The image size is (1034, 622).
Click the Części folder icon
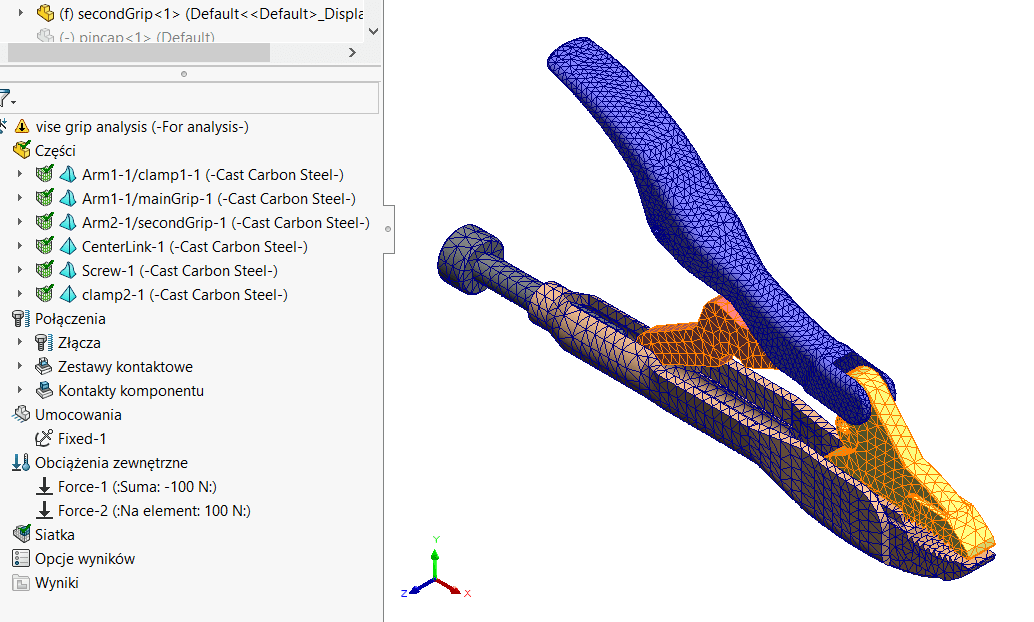pyautogui.click(x=22, y=150)
